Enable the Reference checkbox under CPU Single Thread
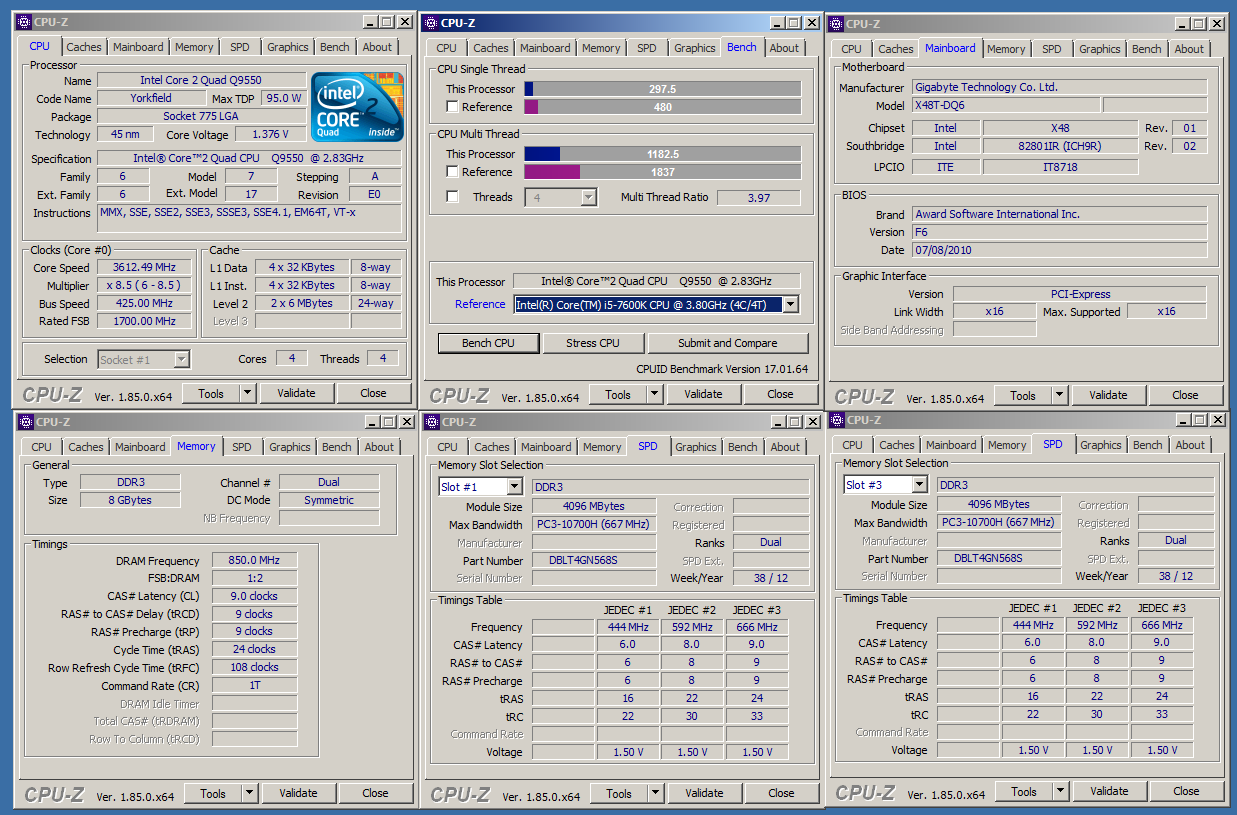This screenshot has height=815, width=1237. [x=453, y=107]
